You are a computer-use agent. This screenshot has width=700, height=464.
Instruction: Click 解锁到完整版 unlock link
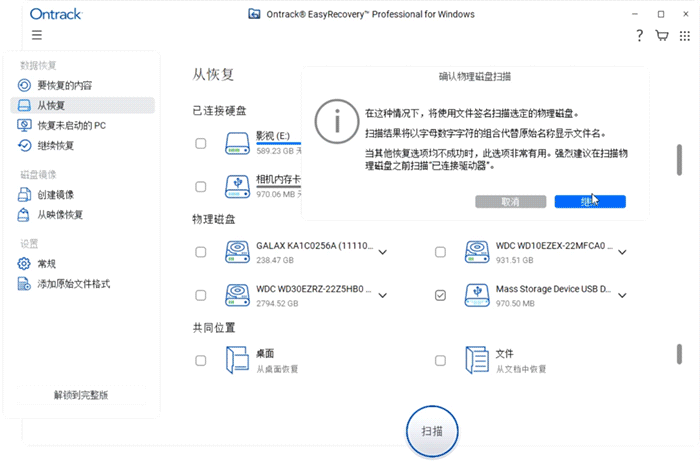coord(81,395)
